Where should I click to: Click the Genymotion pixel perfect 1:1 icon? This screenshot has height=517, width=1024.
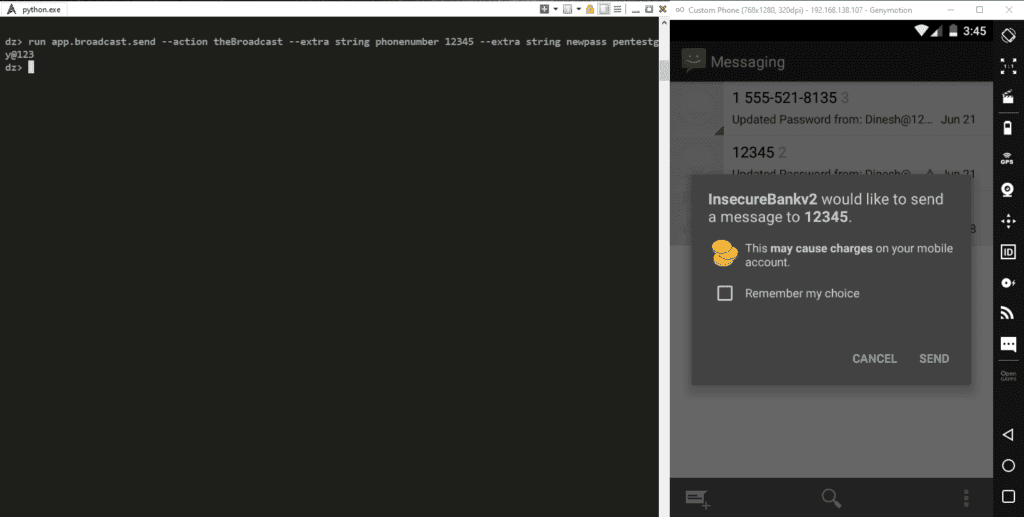coord(1008,66)
